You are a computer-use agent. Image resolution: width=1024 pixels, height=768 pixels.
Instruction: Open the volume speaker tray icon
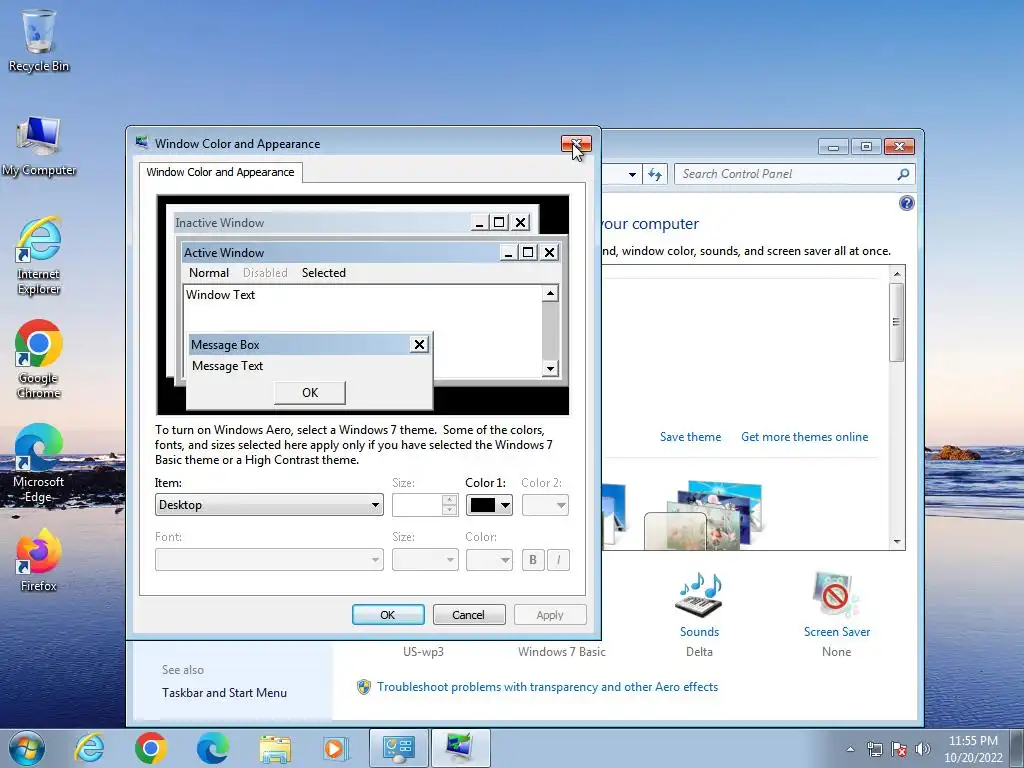pos(923,749)
